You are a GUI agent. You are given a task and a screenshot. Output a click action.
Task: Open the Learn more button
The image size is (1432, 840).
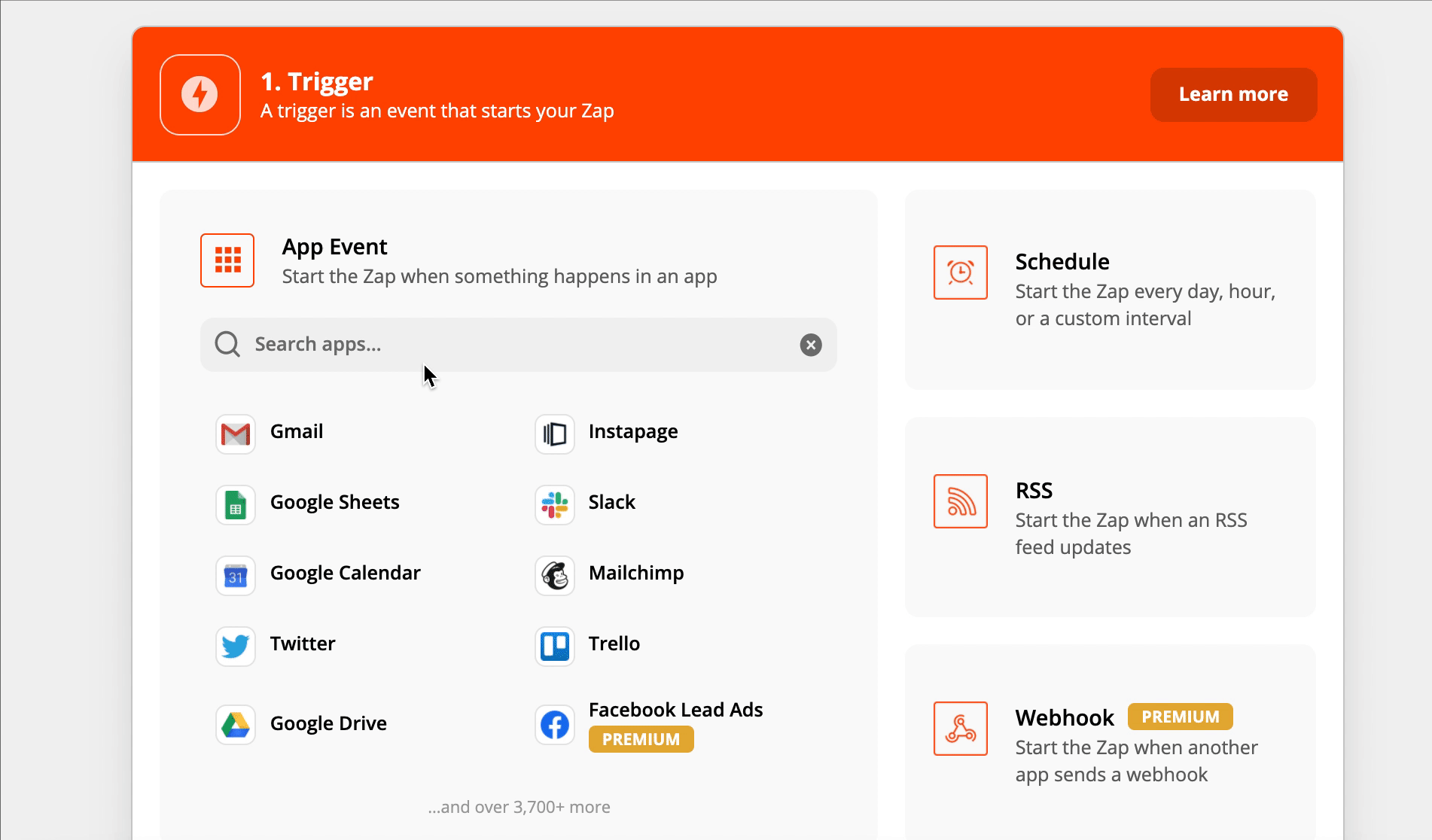(1233, 95)
